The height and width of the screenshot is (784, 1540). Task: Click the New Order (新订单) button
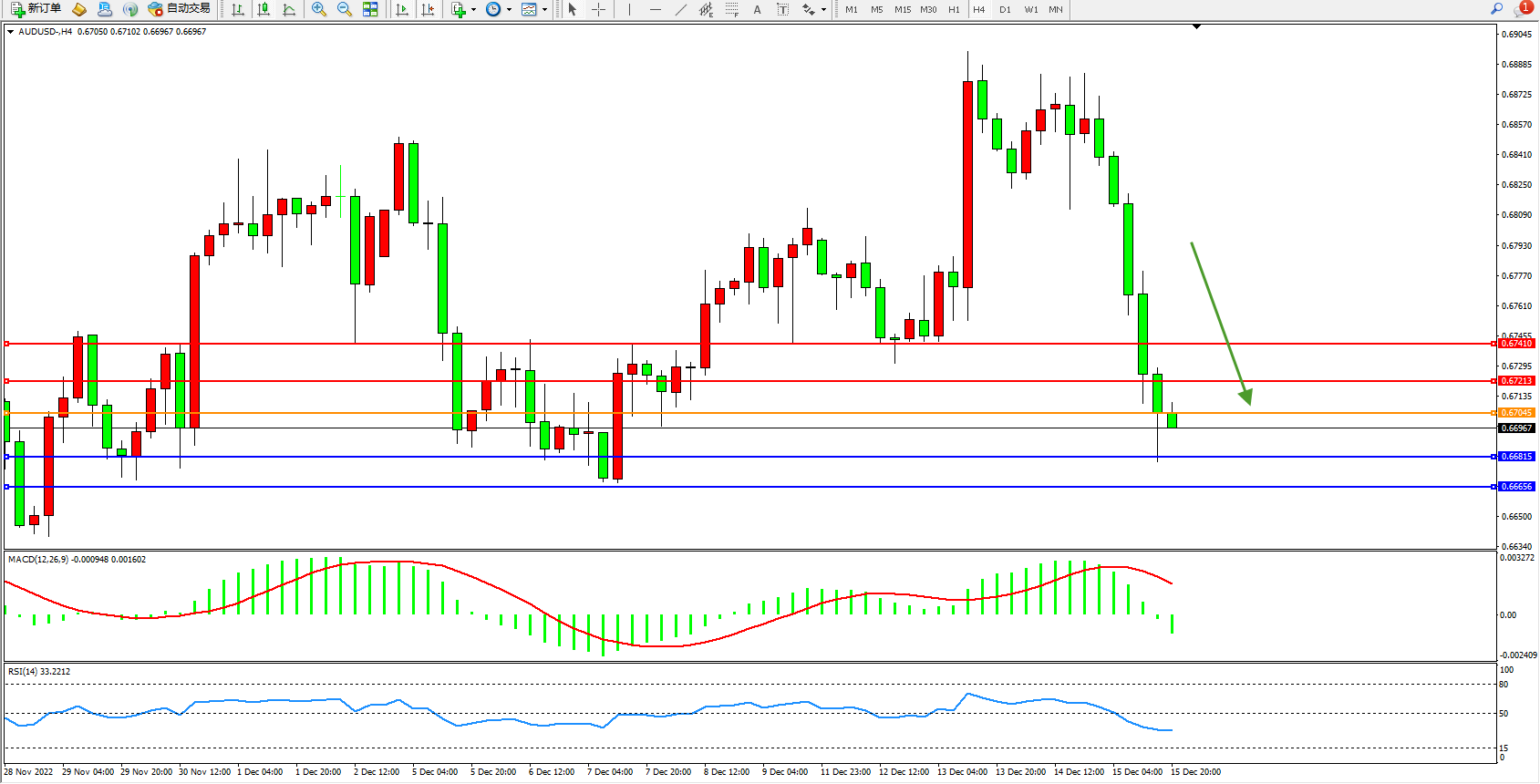pos(36,9)
